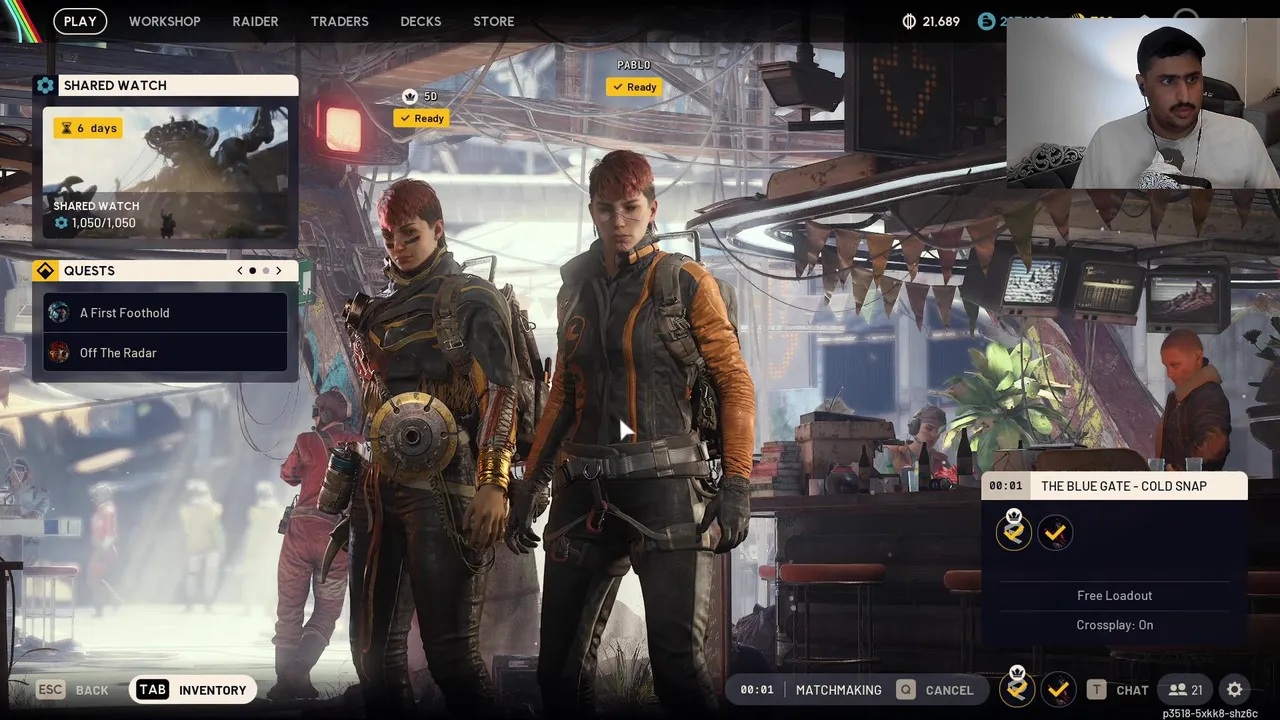Click the ESC key icon
This screenshot has width=1280, height=720.
(51, 689)
